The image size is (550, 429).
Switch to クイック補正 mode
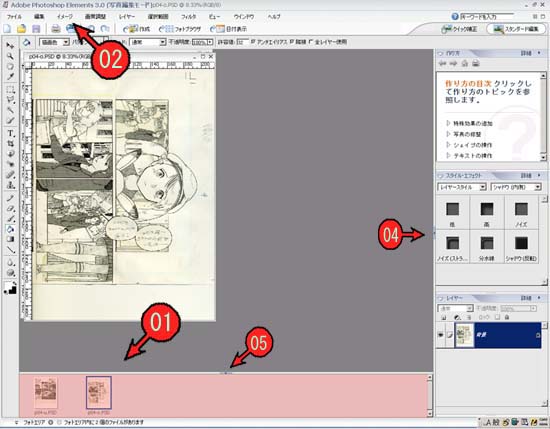460,29
